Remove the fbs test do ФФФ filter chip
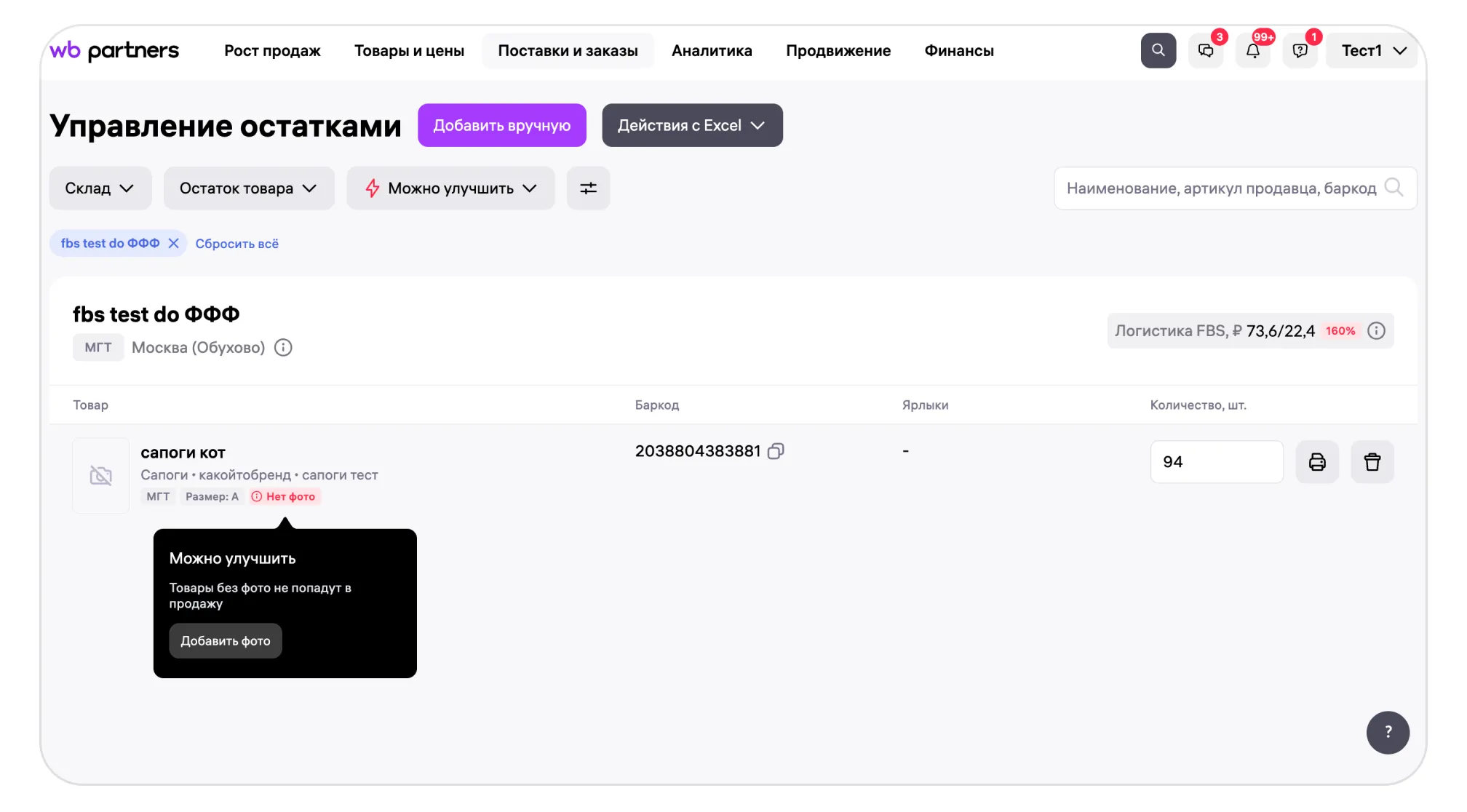Image resolution: width=1467 pixels, height=812 pixels. (x=173, y=243)
